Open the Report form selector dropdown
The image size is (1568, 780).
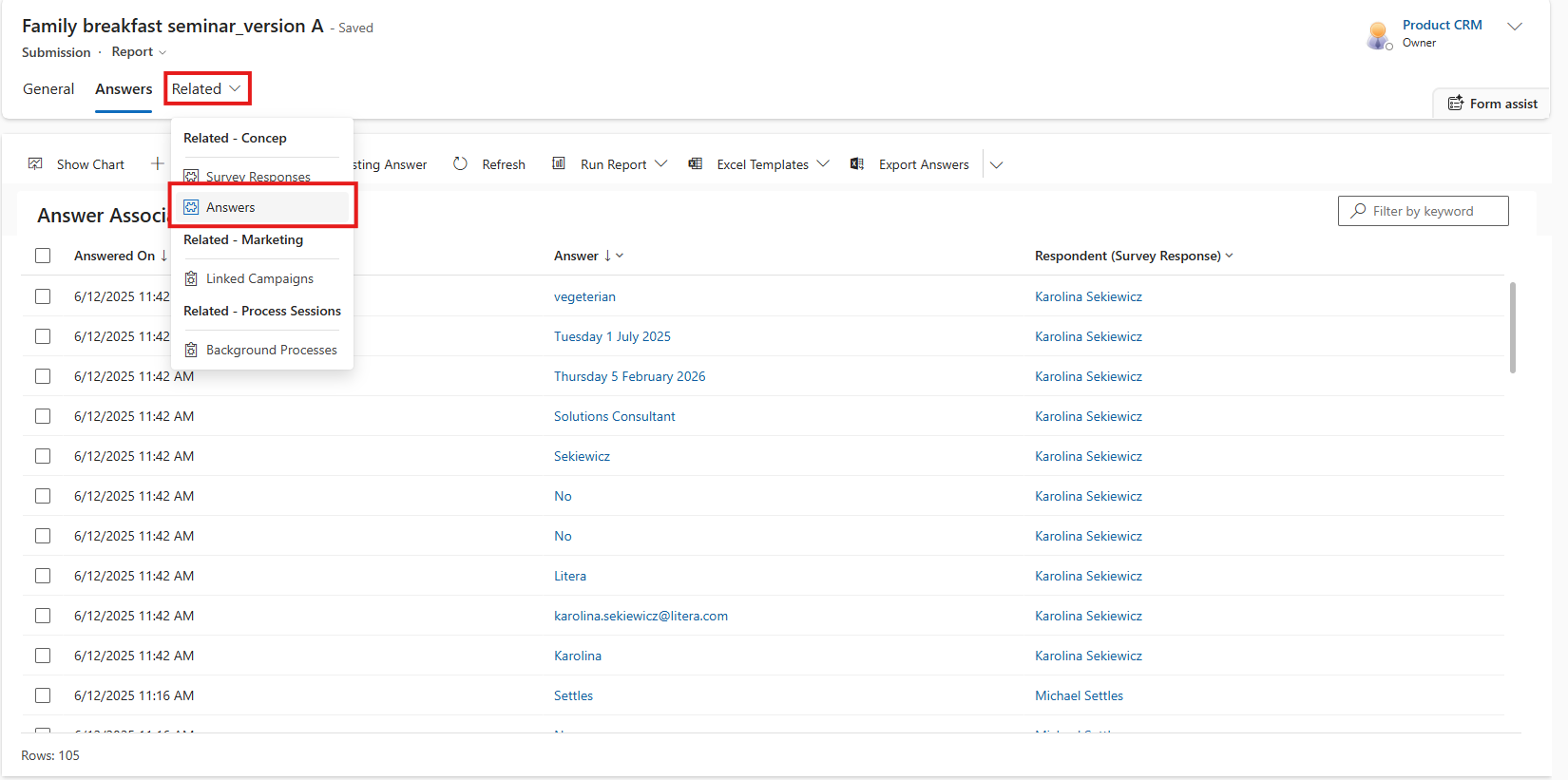[139, 51]
